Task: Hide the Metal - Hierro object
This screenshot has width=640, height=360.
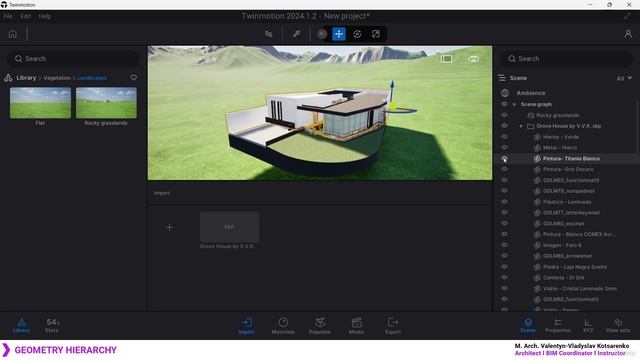Action: (504, 147)
